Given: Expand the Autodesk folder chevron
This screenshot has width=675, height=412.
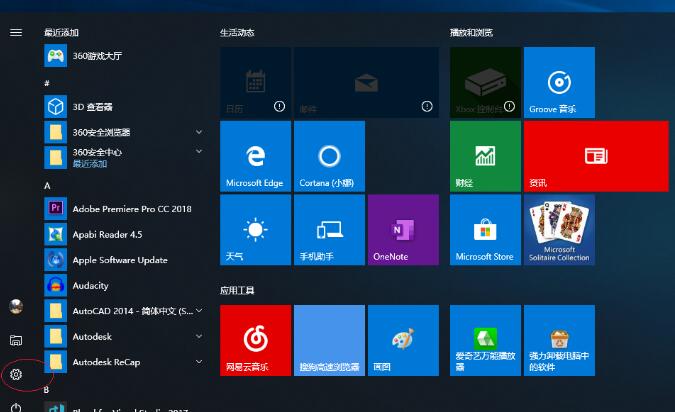Looking at the screenshot, I should click(199, 336).
